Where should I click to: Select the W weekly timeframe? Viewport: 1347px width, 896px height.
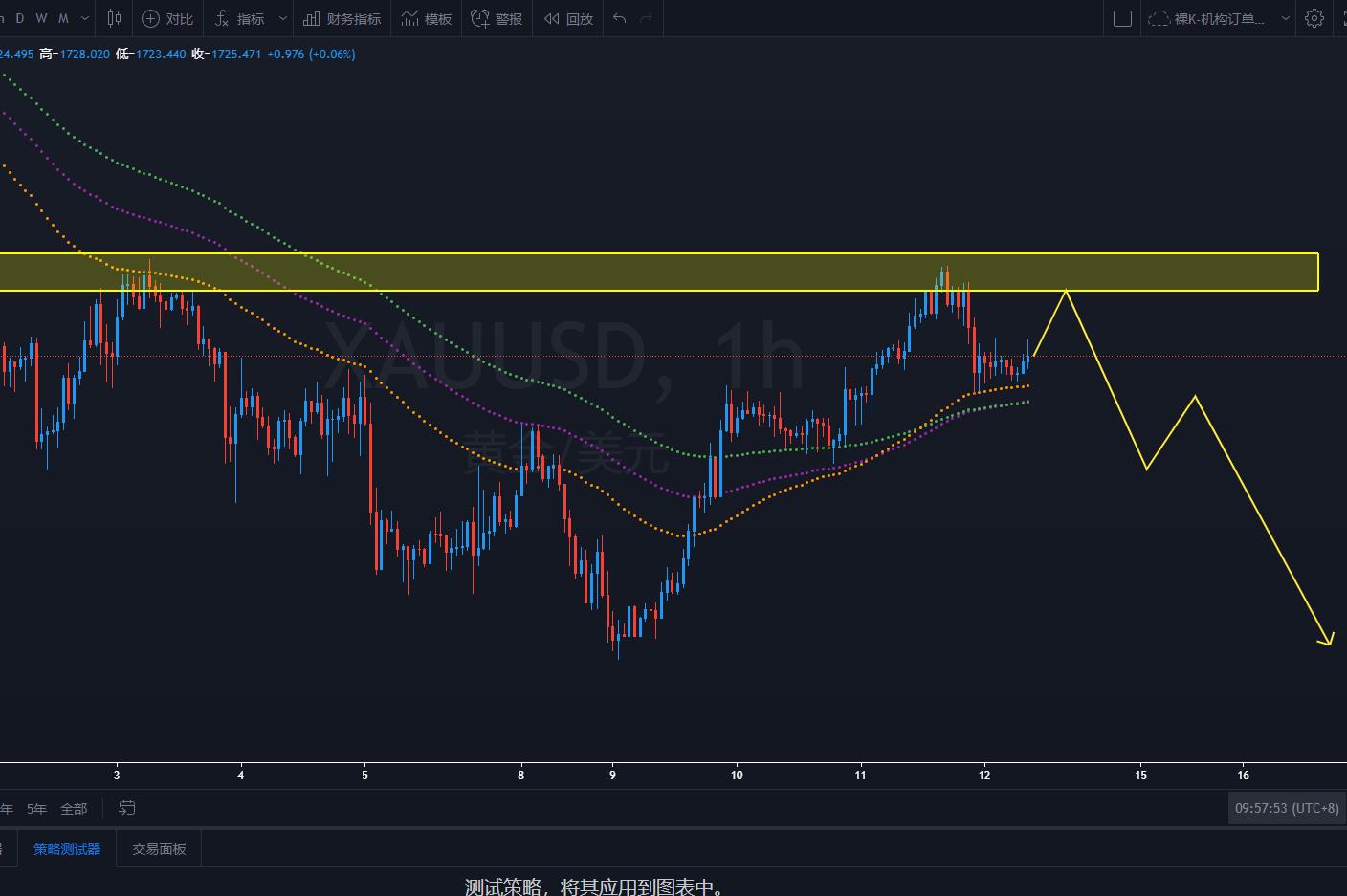pyautogui.click(x=41, y=18)
